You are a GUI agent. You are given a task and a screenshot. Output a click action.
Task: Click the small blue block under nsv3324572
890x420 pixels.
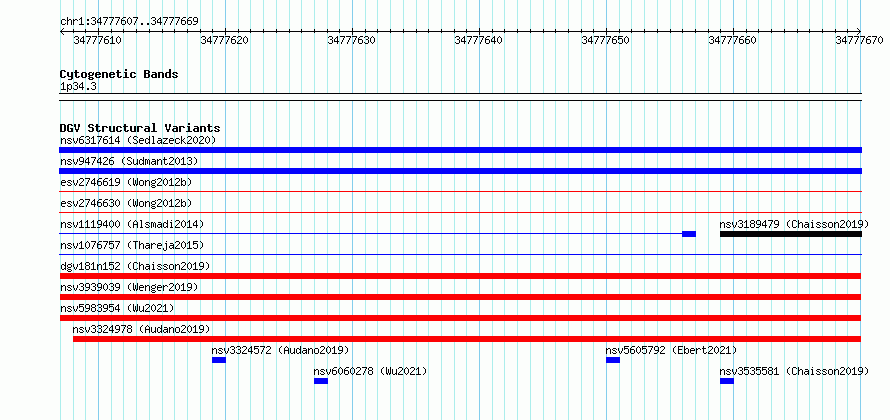tap(219, 360)
